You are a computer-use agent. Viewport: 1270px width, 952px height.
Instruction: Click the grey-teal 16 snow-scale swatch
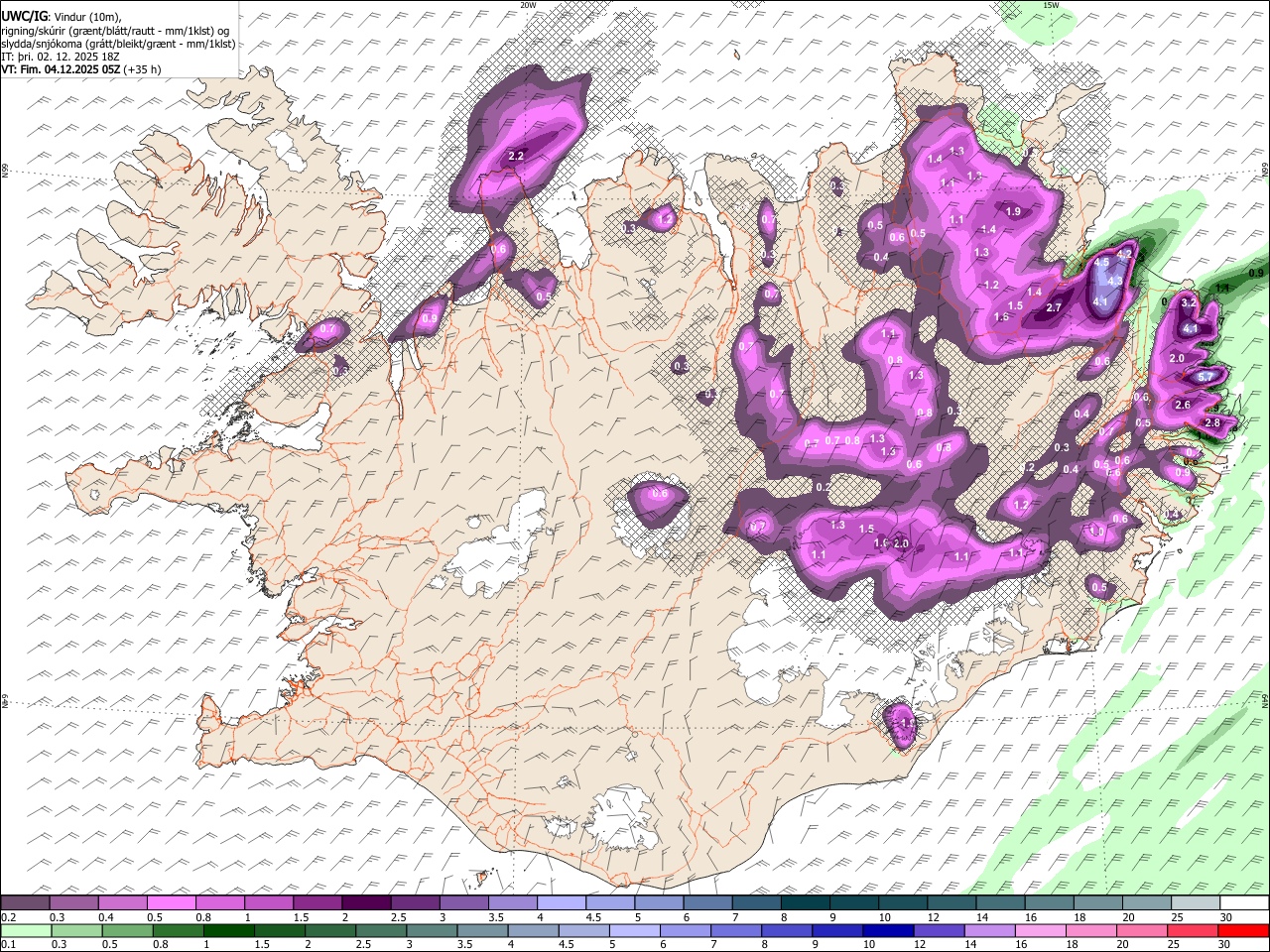tap(1050, 903)
